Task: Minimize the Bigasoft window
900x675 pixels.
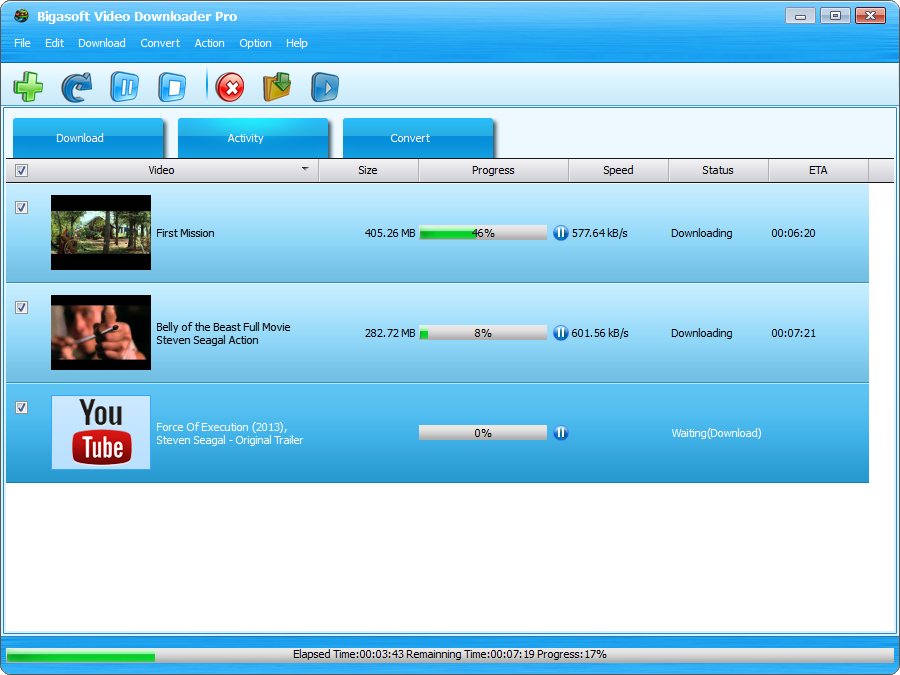Action: (801, 15)
